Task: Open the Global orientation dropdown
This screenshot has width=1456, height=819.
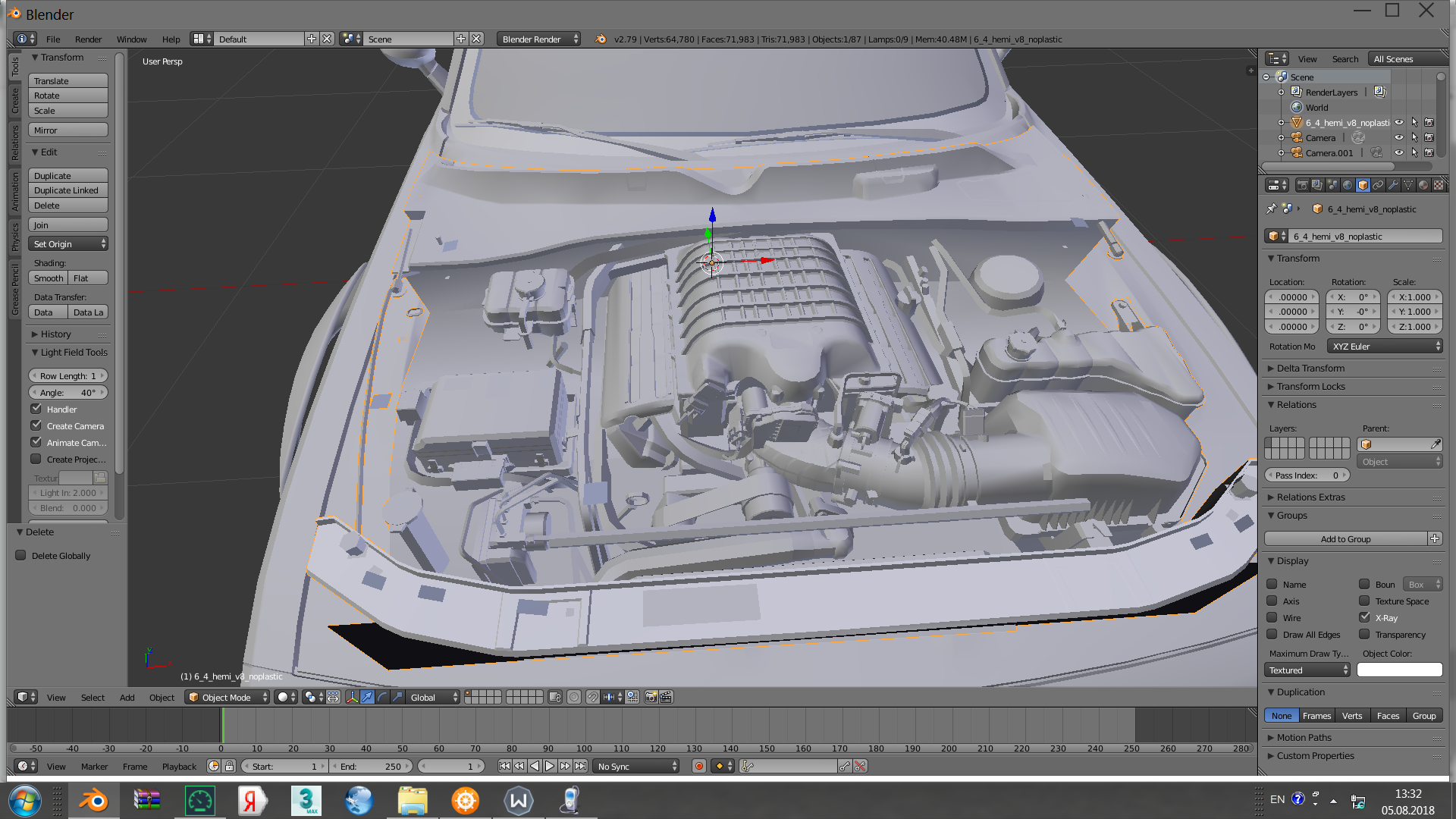Action: coord(432,697)
